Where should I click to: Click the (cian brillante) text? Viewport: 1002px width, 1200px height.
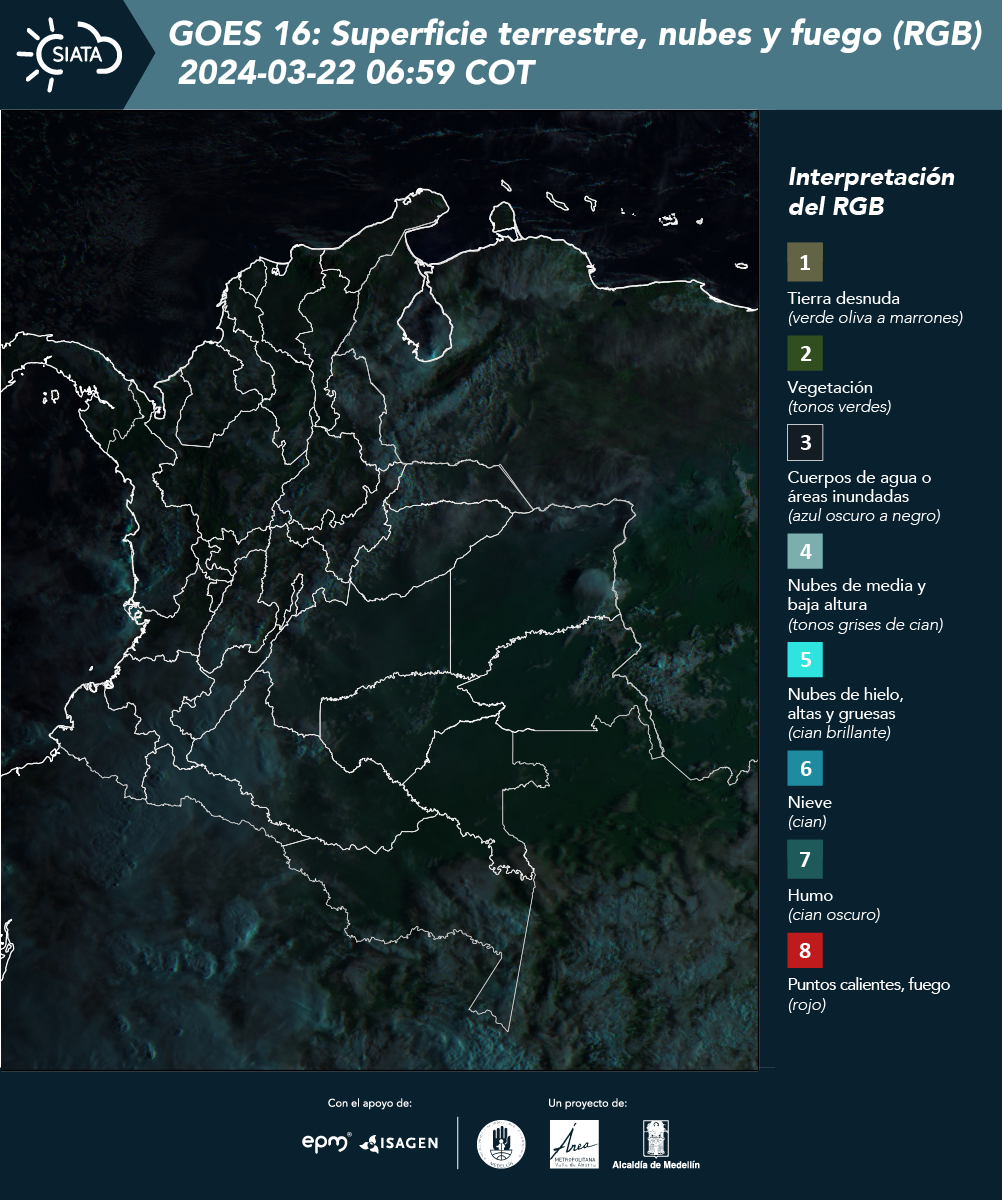tap(839, 733)
